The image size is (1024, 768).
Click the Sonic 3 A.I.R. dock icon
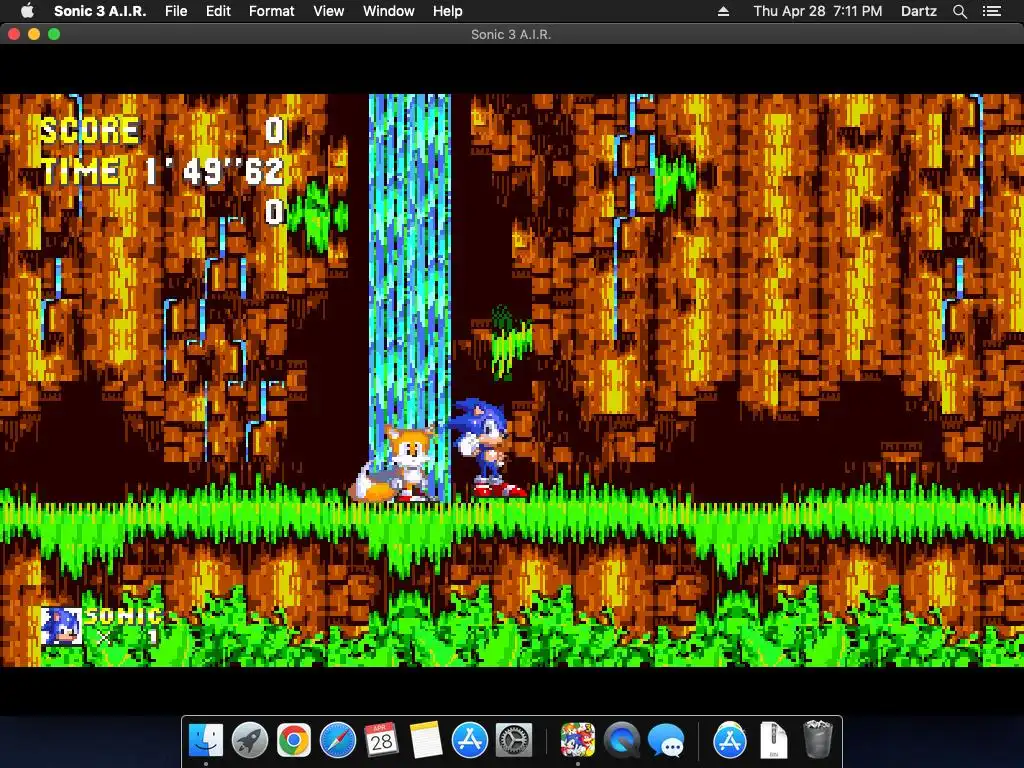(x=578, y=740)
